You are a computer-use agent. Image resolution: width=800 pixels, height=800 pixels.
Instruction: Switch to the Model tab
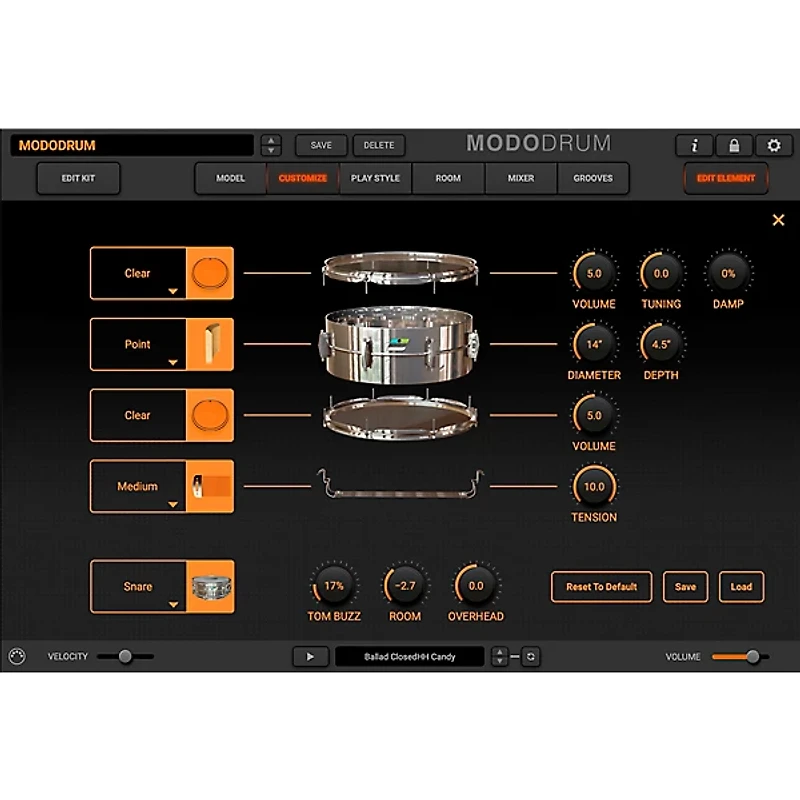231,179
